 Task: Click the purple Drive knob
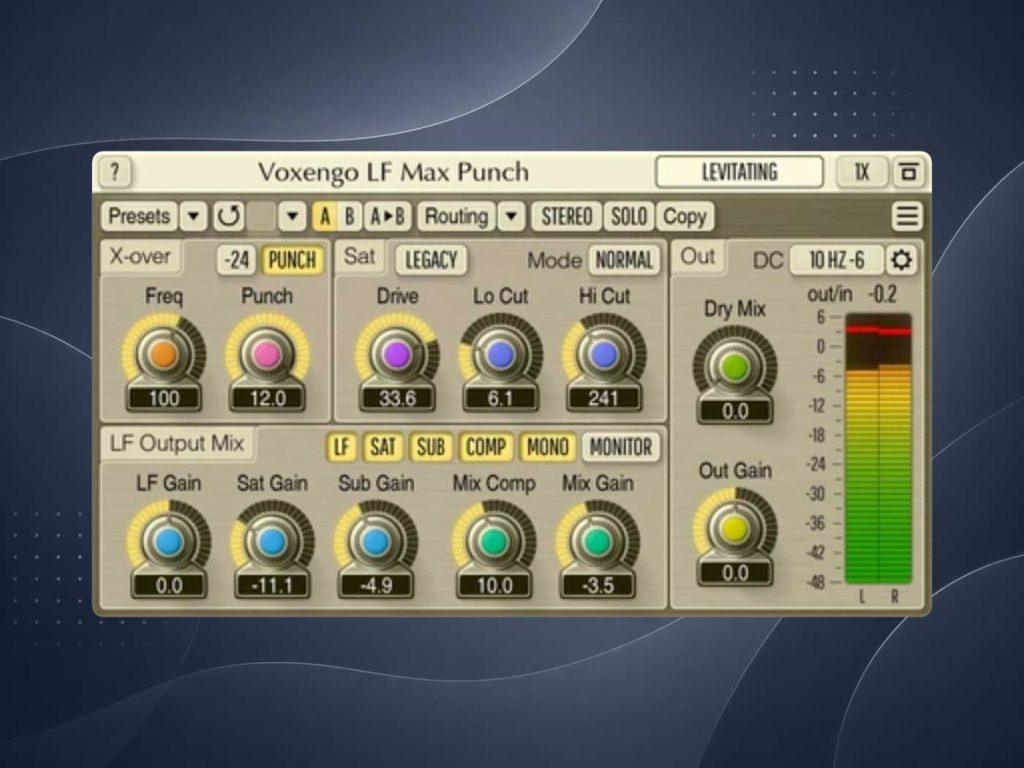[396, 355]
